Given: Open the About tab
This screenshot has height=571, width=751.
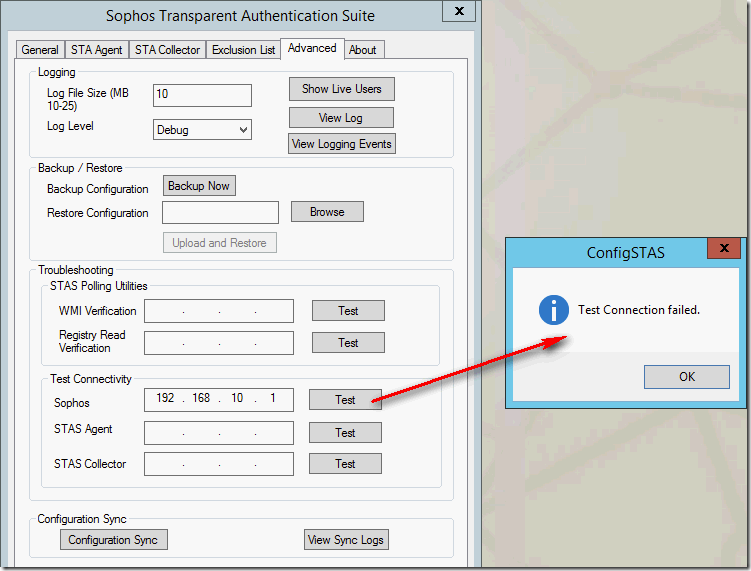Looking at the screenshot, I should point(363,50).
